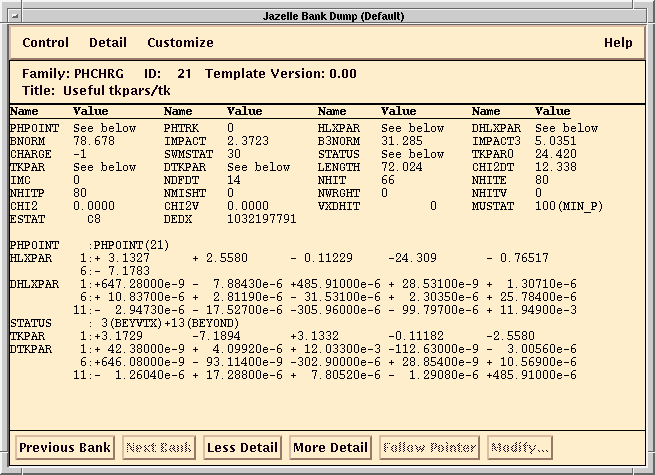Select the BNORM value 78.678
The image size is (655, 475).
[x=93, y=141]
